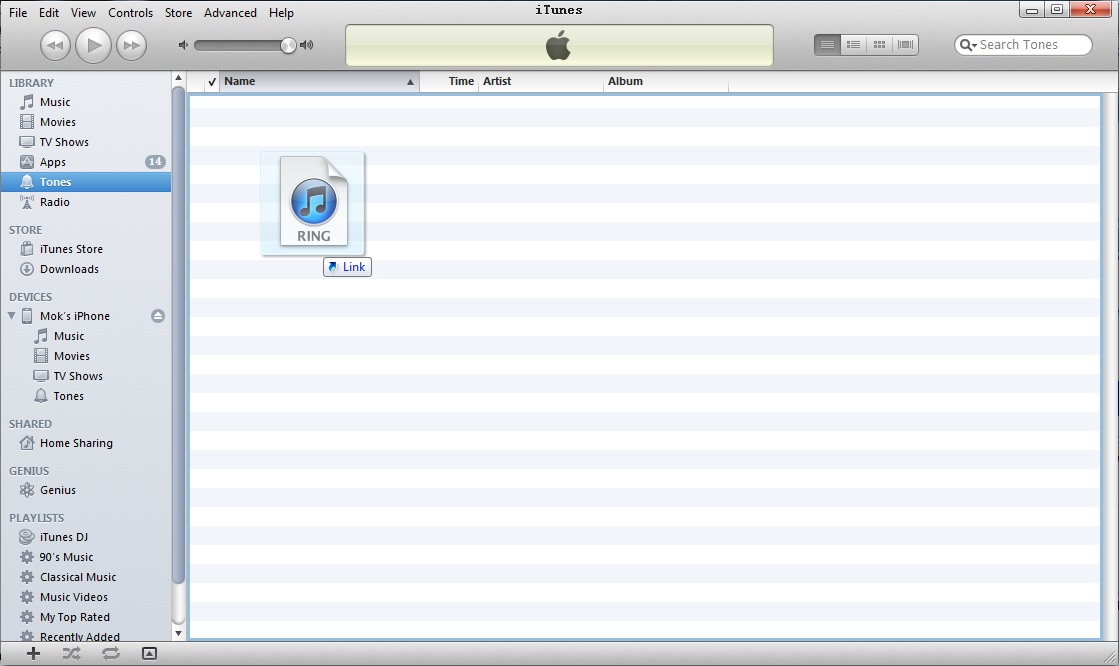Viewport: 1119px width, 666px height.
Task: Click the low volume speaker icon
Action: [x=183, y=45]
